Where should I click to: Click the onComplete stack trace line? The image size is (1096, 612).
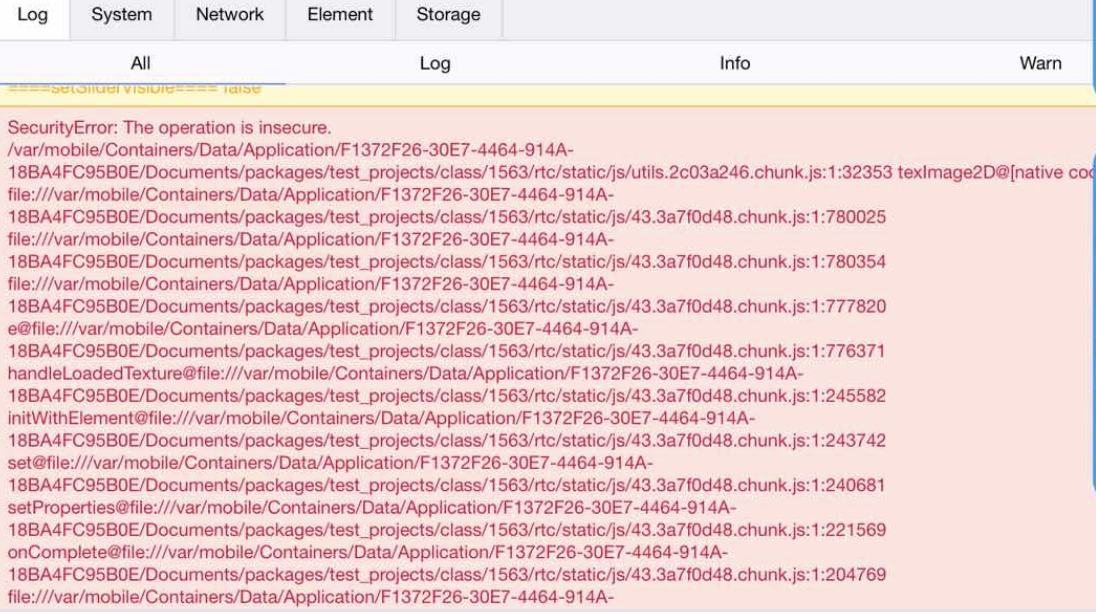pyautogui.click(x=367, y=552)
